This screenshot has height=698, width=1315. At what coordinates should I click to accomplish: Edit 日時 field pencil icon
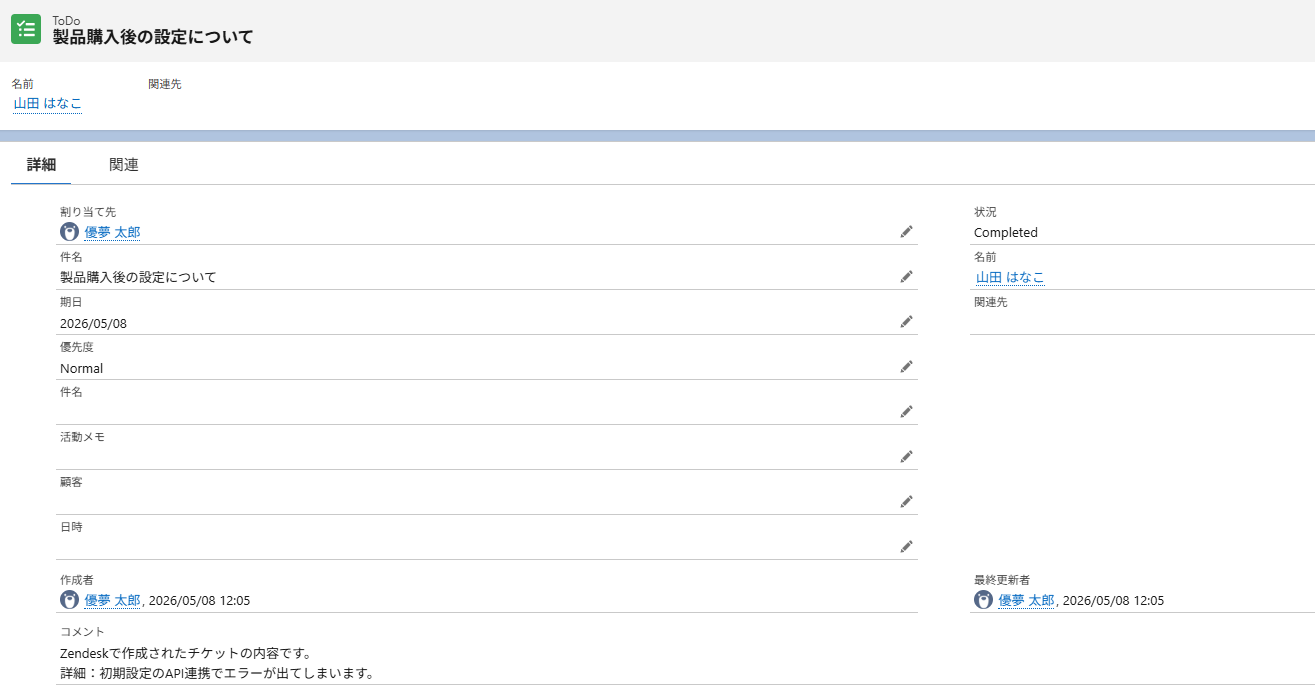(x=906, y=547)
